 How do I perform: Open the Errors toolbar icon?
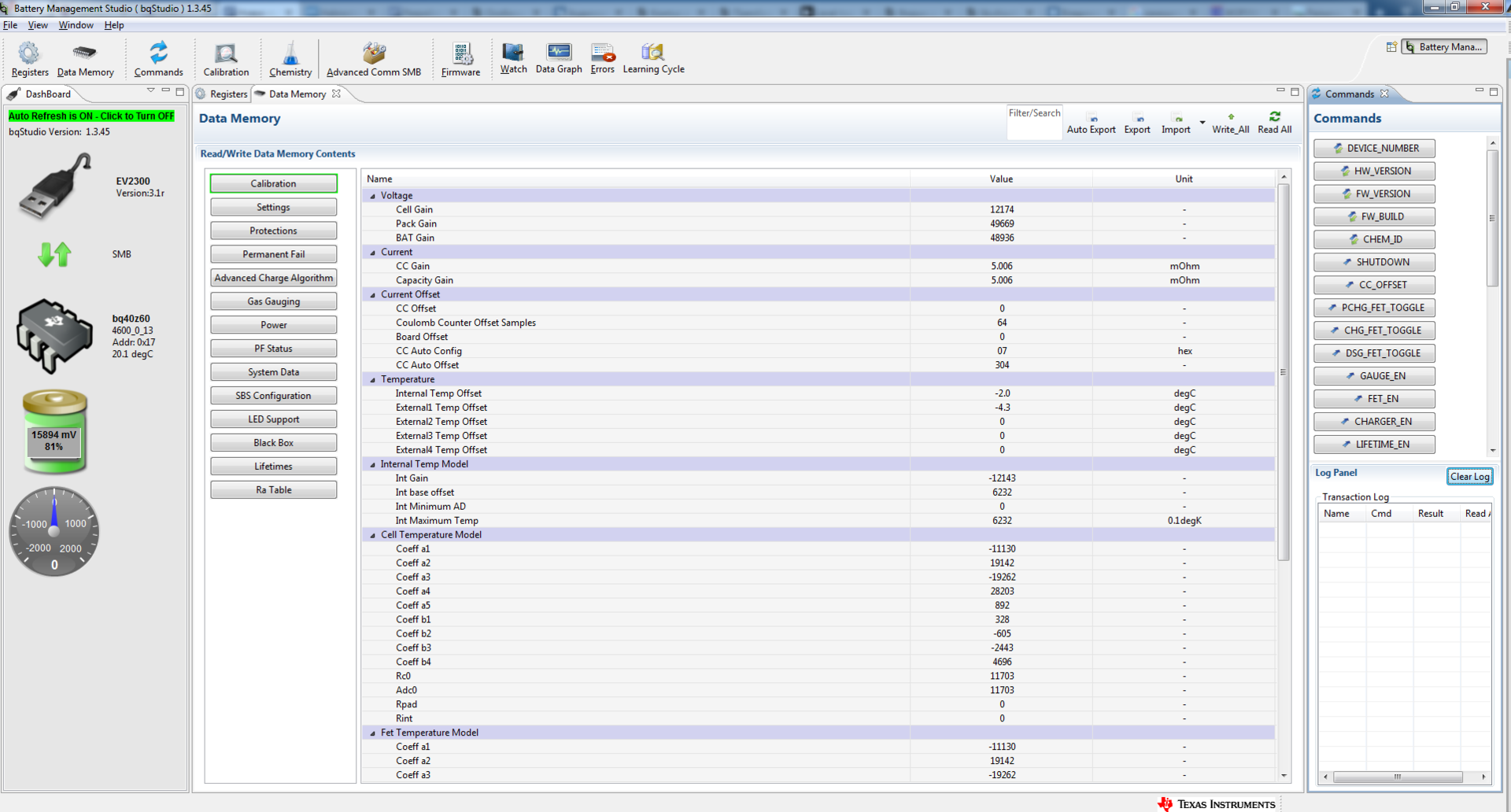(603, 52)
